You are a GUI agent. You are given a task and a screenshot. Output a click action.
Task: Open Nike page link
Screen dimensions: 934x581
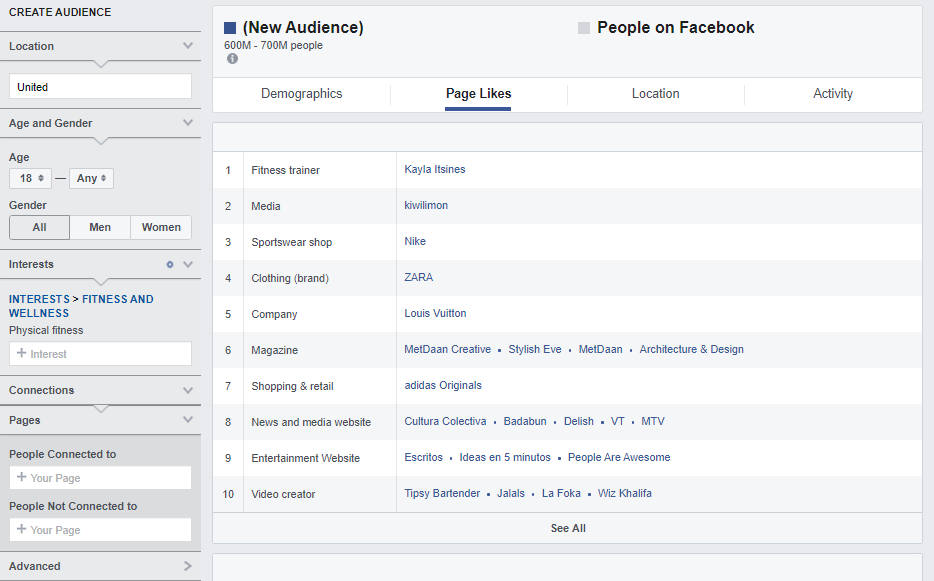tap(415, 241)
